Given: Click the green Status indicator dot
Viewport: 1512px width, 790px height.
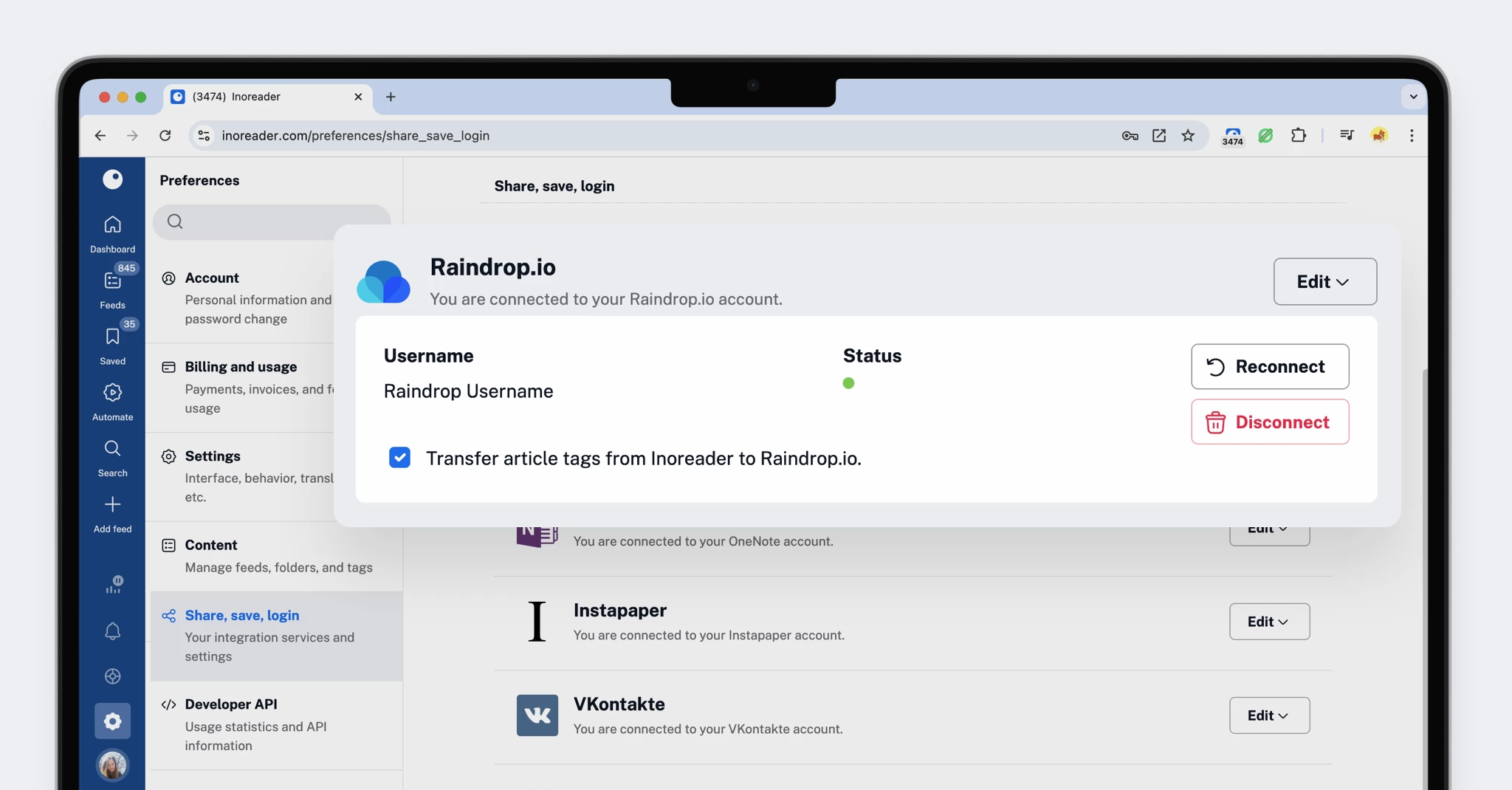Looking at the screenshot, I should [848, 383].
